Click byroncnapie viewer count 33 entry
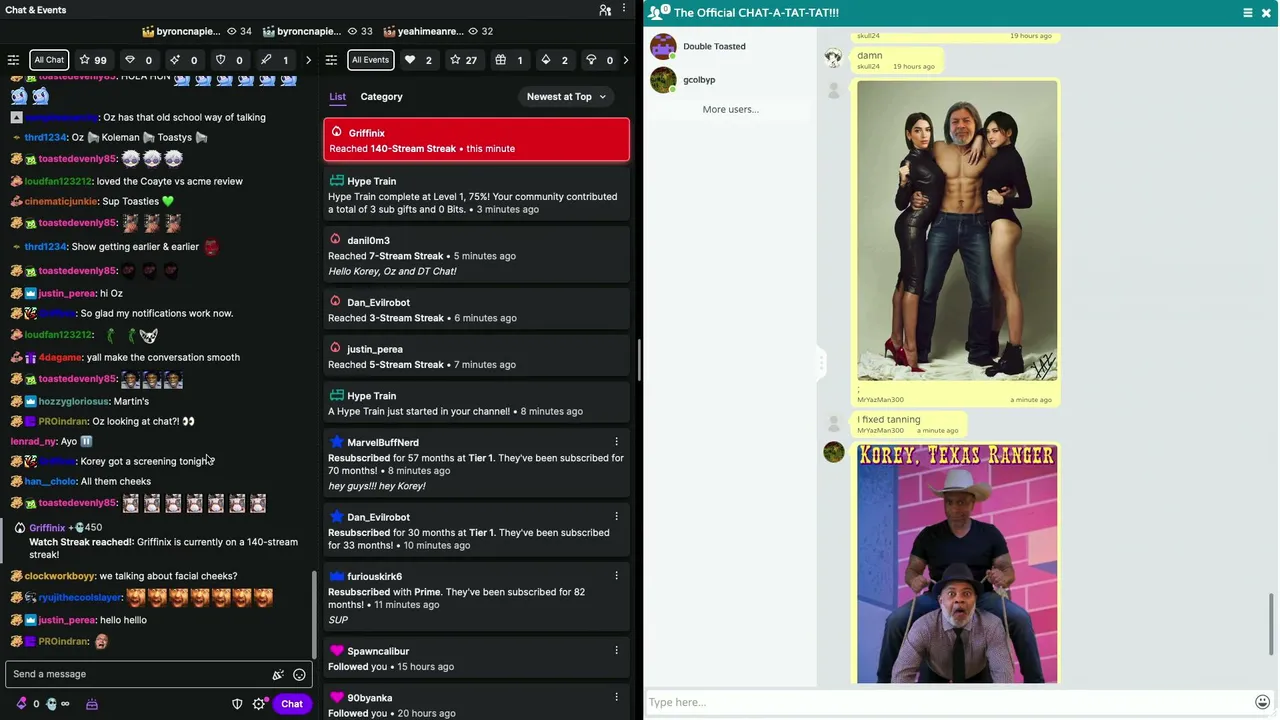The width and height of the screenshot is (1280, 720). [318, 31]
